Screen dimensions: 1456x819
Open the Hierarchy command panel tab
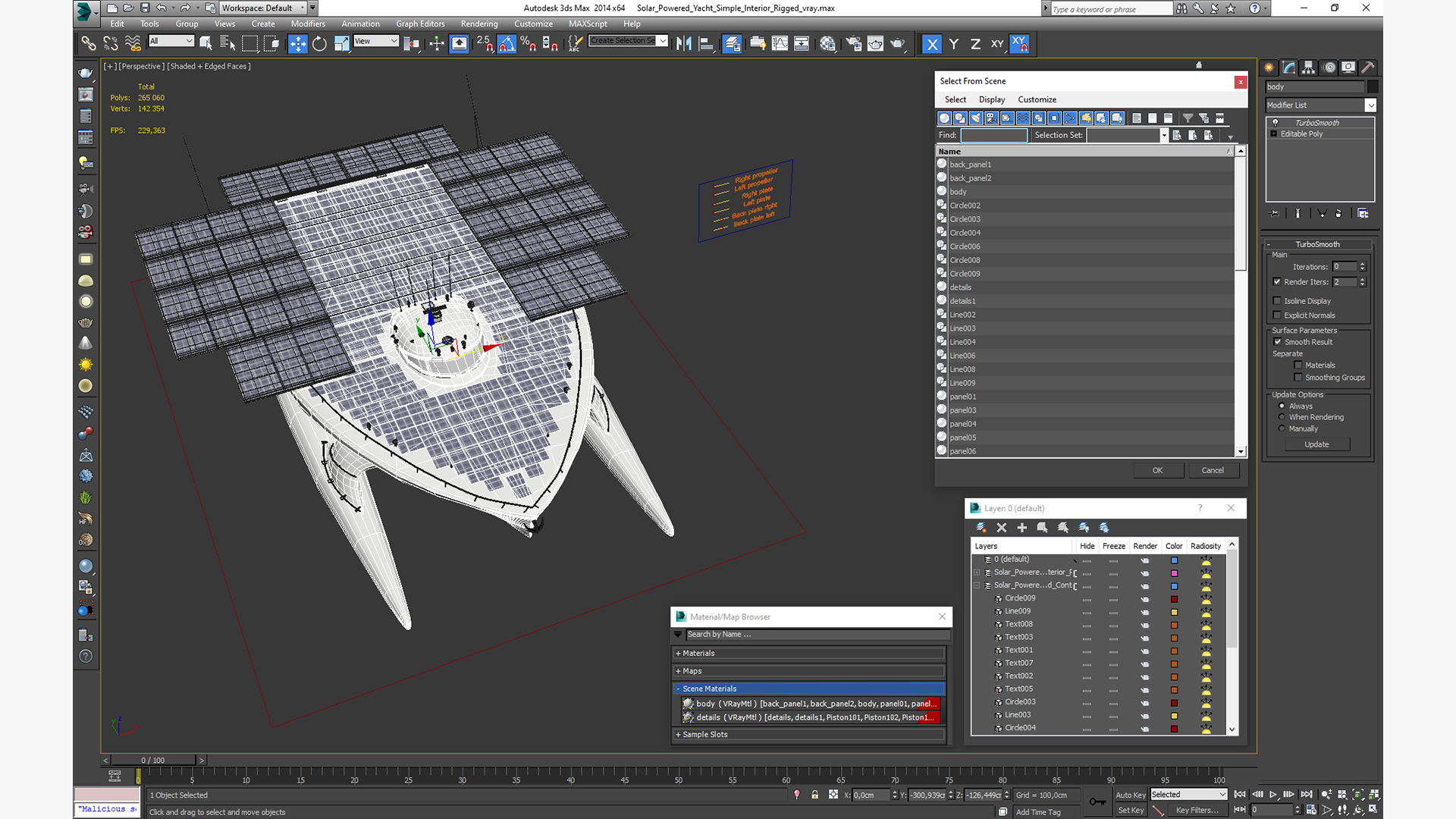point(1308,67)
